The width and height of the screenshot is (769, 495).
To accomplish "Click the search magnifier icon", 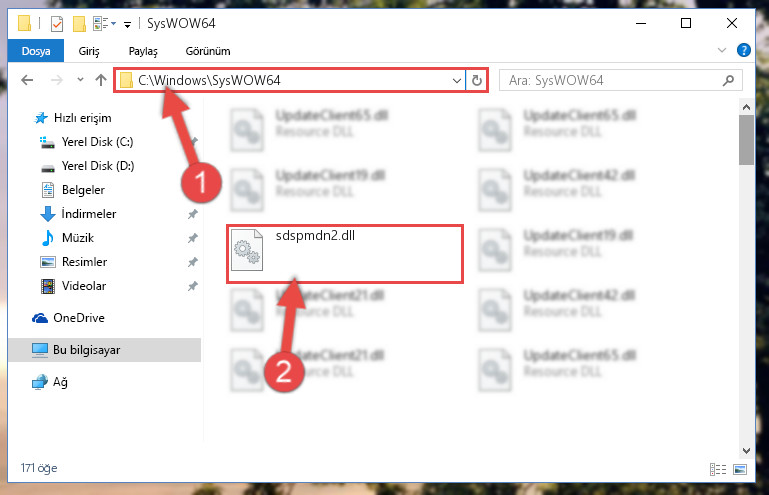I will (x=728, y=80).
